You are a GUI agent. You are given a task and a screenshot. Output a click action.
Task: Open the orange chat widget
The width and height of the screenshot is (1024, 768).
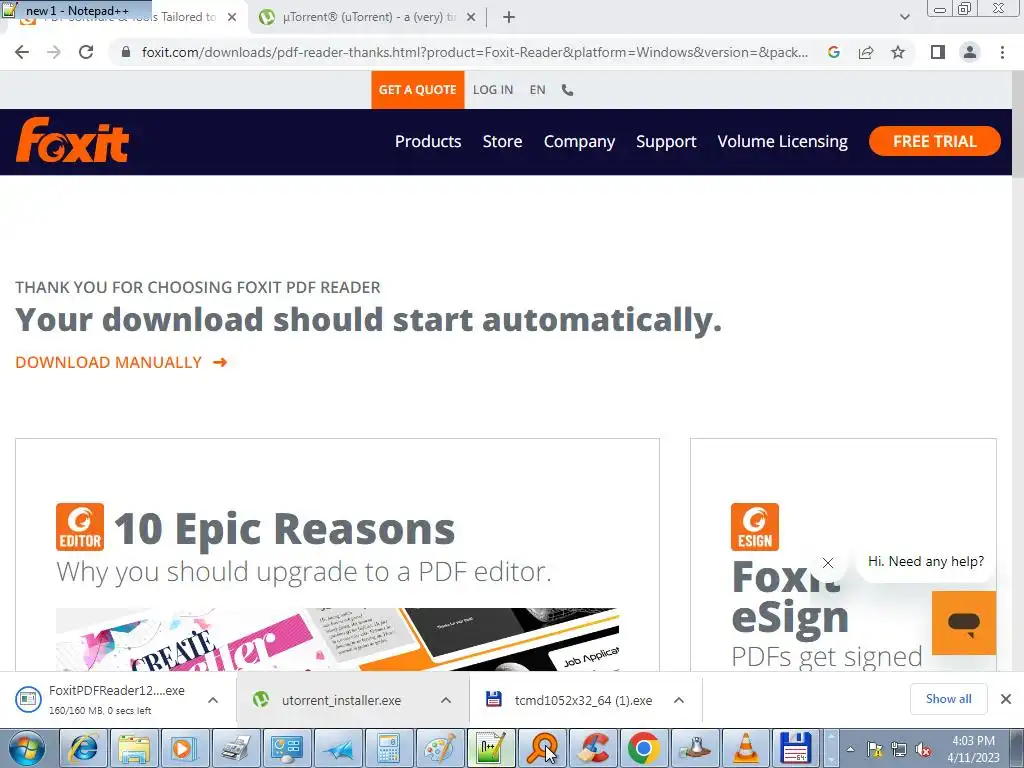tap(964, 622)
